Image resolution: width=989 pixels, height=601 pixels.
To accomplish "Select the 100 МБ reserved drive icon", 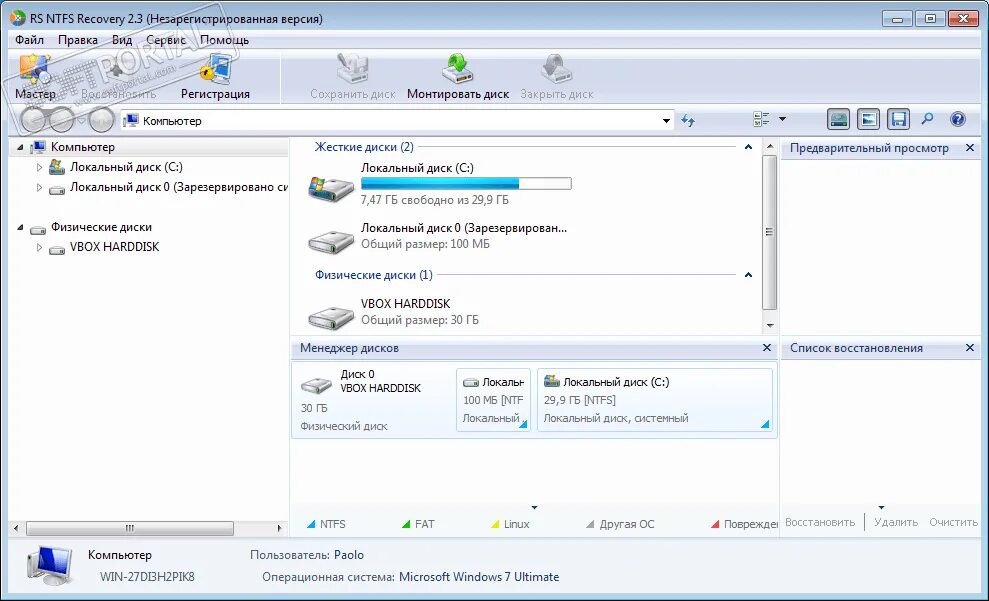I will [x=331, y=242].
